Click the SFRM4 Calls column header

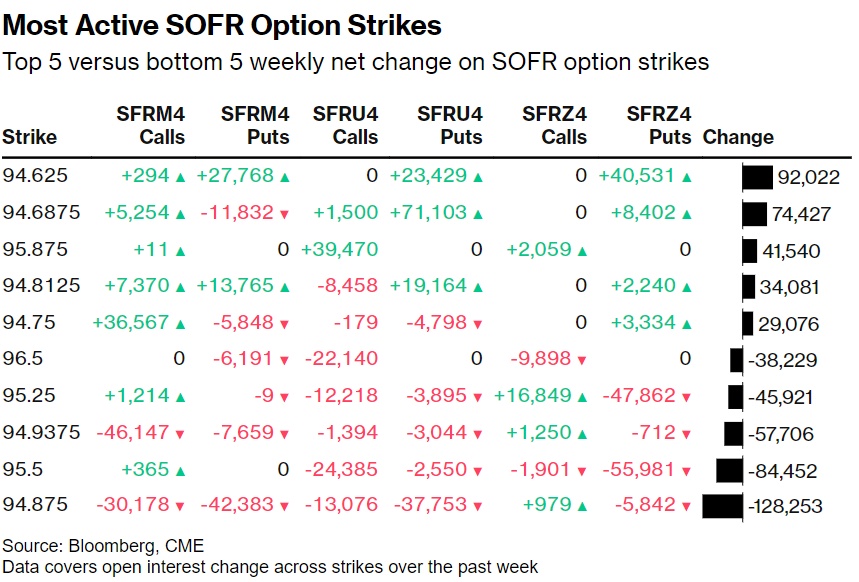(x=151, y=126)
